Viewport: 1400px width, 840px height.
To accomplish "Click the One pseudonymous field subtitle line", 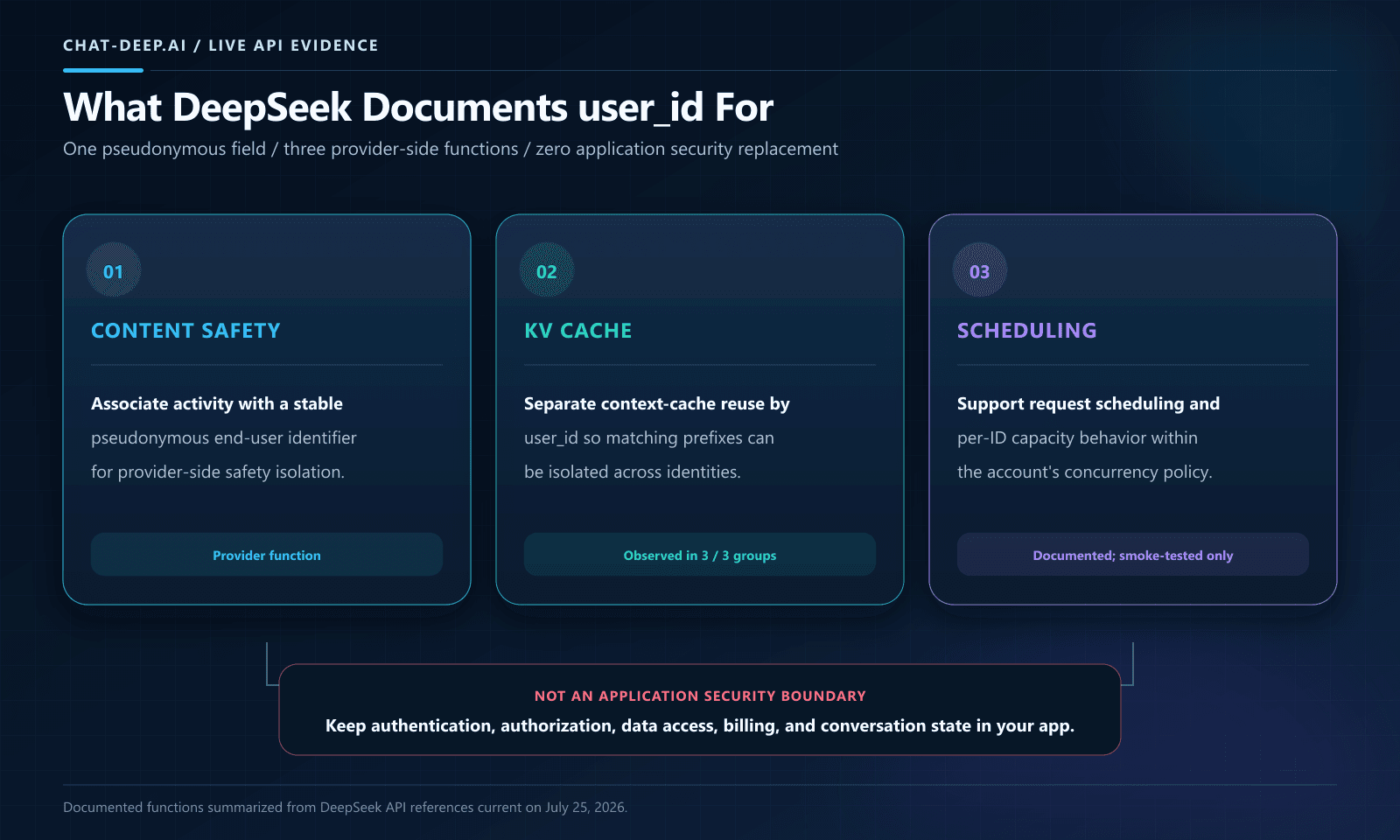I will click(x=451, y=149).
